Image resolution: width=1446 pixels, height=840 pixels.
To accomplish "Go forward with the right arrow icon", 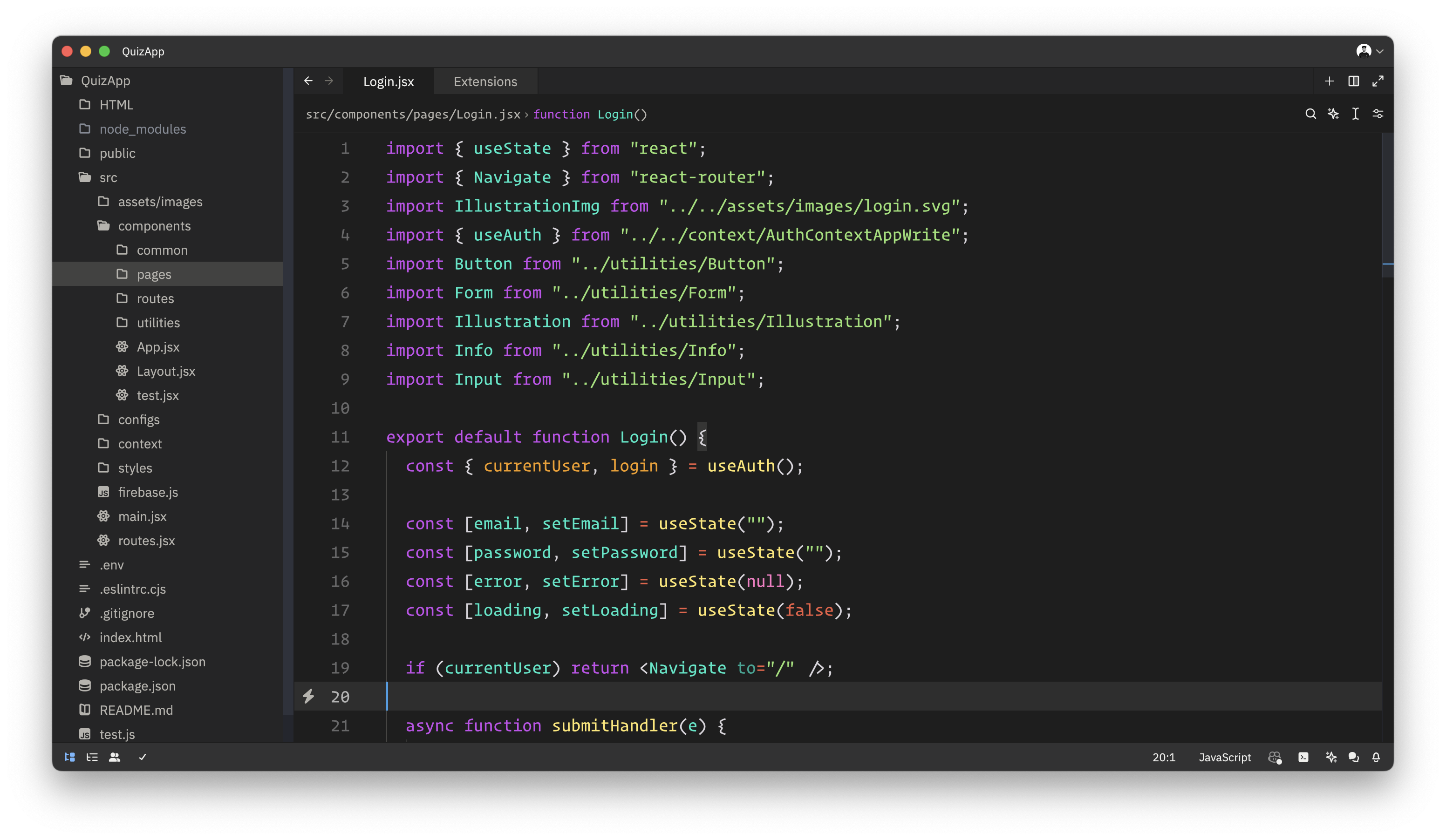I will tap(329, 81).
